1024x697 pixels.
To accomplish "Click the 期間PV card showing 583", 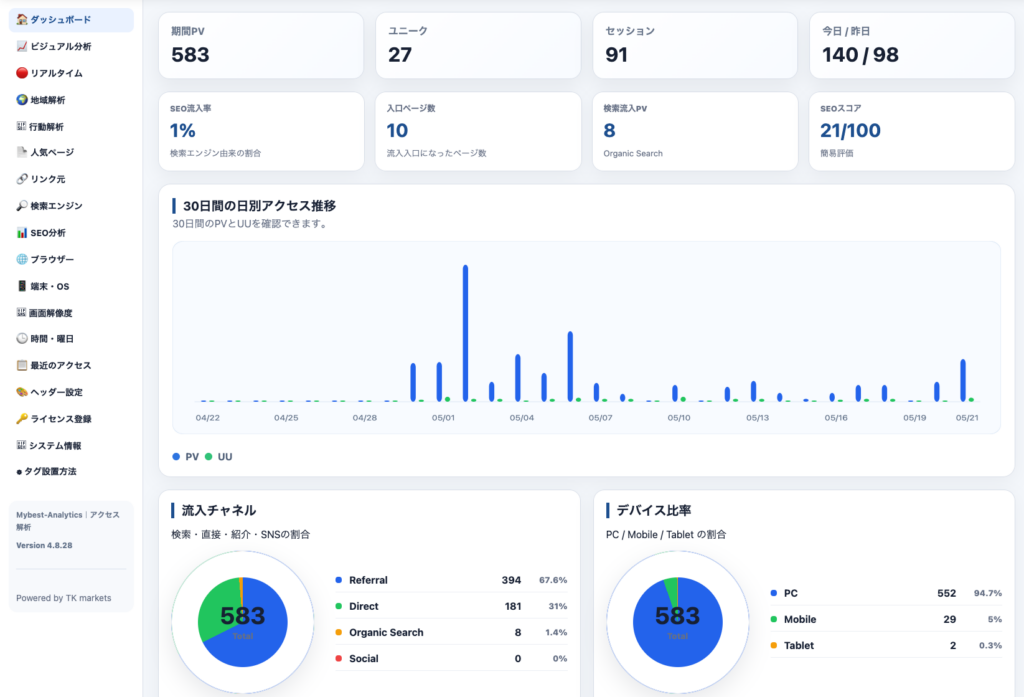I will click(261, 46).
